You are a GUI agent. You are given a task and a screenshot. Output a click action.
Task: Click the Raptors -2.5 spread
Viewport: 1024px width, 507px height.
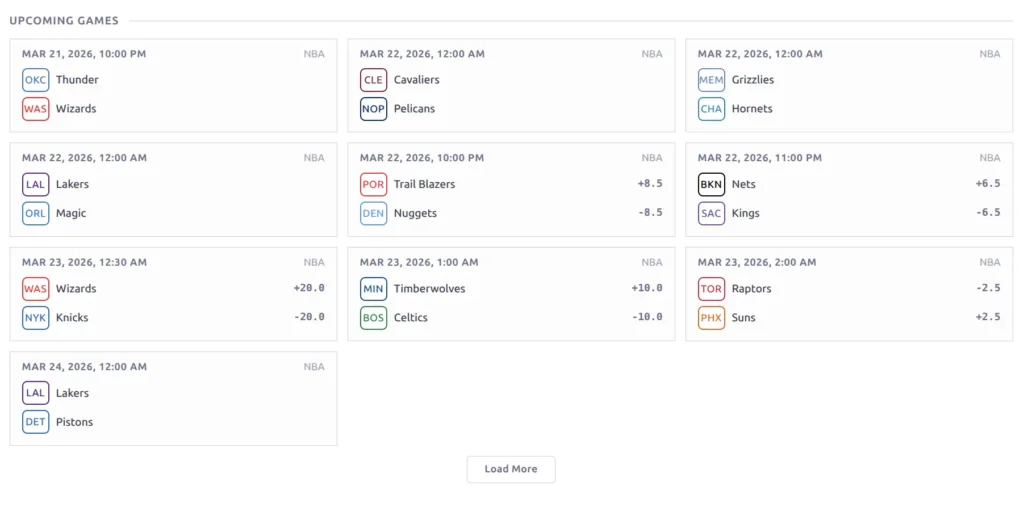[x=988, y=289]
